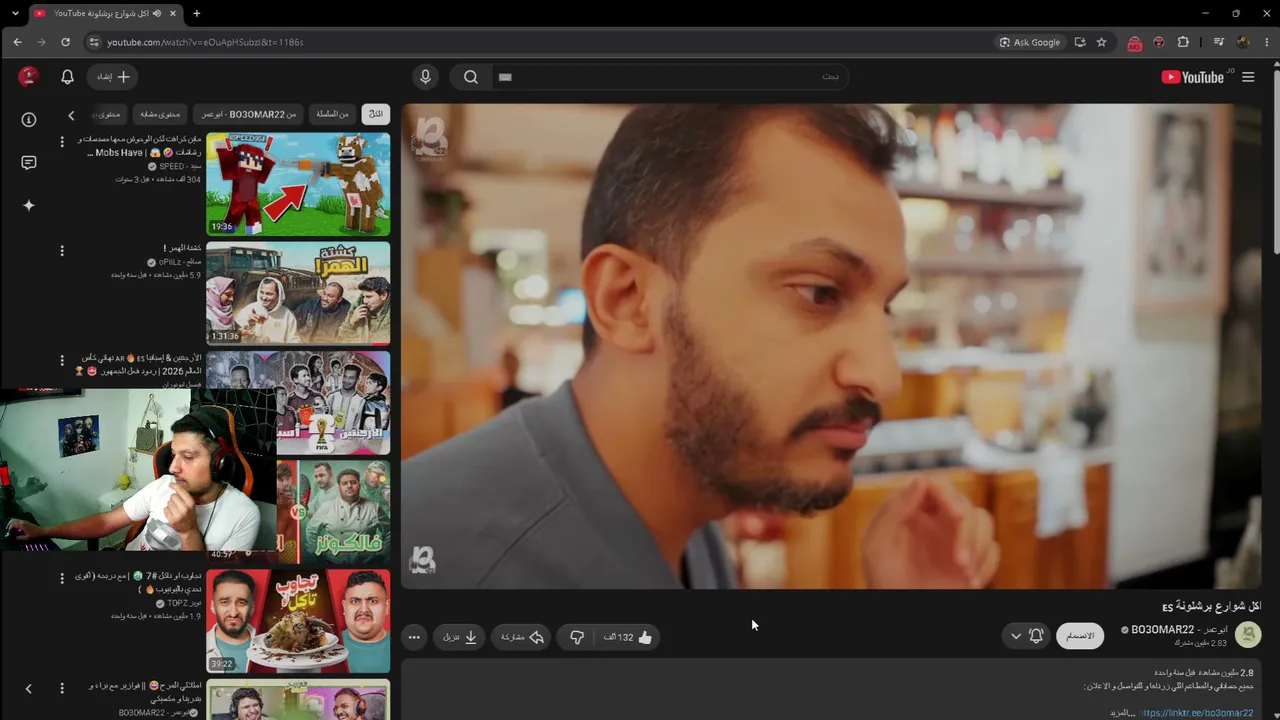Go back with the browser back arrow
Image resolution: width=1280 pixels, height=720 pixels.
(17, 42)
